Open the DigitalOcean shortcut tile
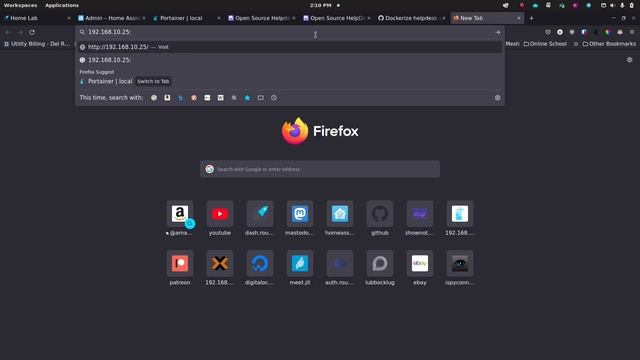Image resolution: width=640 pixels, height=360 pixels. click(x=260, y=264)
